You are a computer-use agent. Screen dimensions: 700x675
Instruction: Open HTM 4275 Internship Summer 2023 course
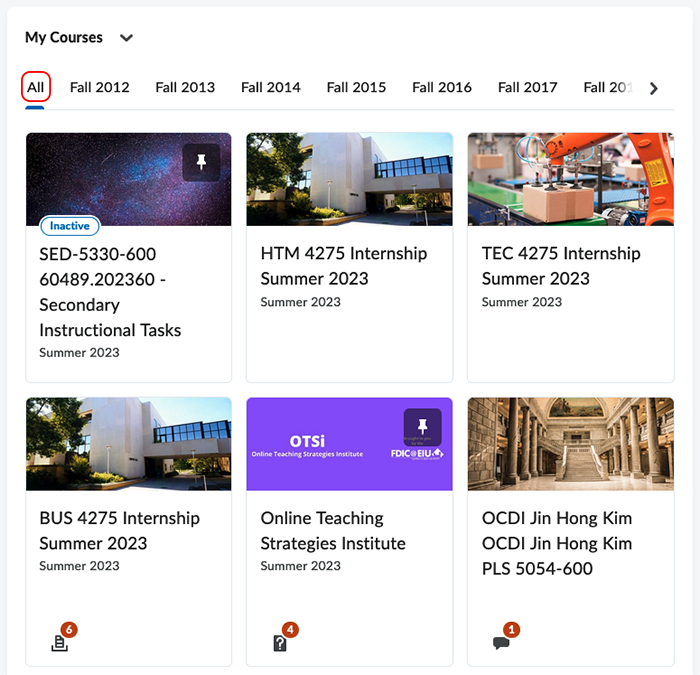[x=343, y=266]
